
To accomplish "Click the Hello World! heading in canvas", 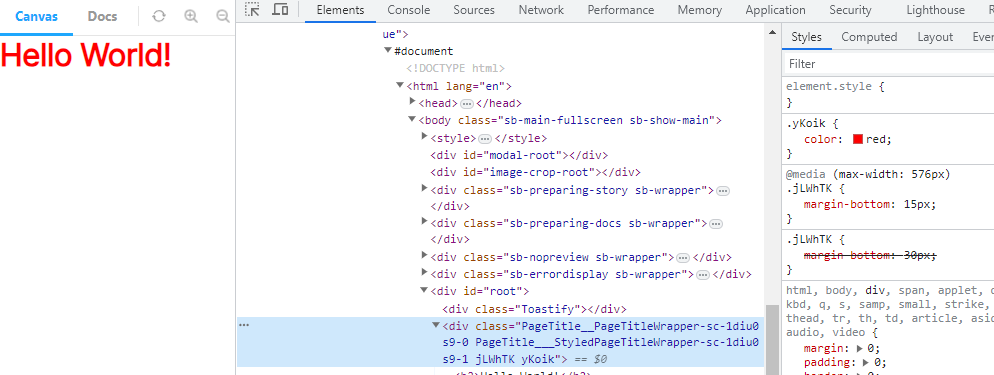I will pos(86,54).
